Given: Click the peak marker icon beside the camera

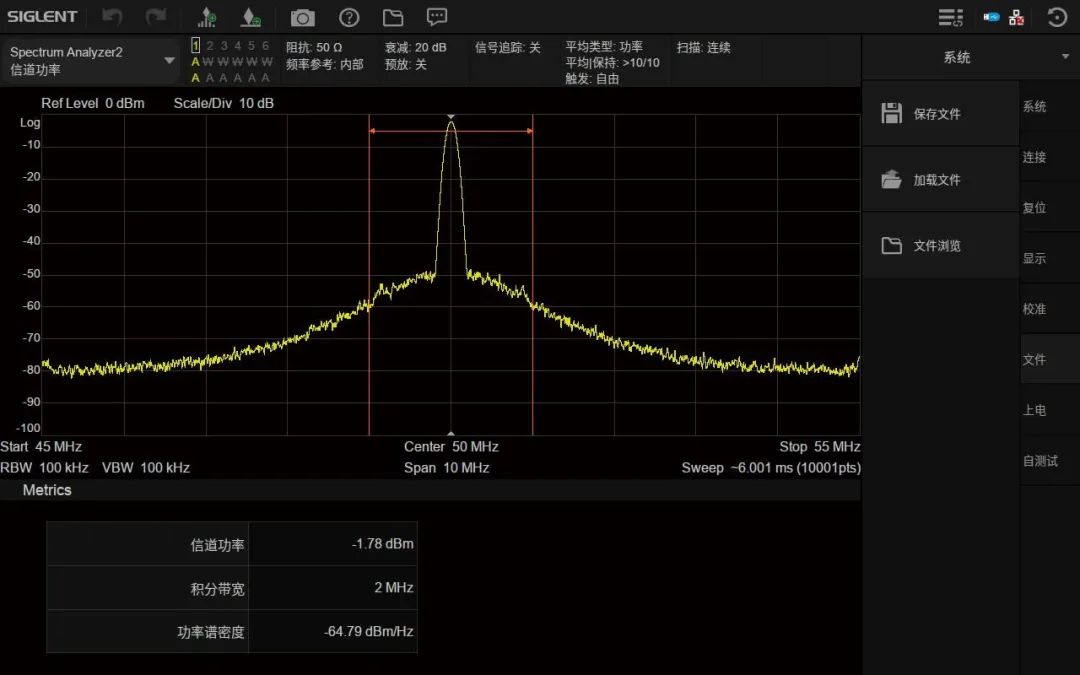Looking at the screenshot, I should [x=251, y=17].
